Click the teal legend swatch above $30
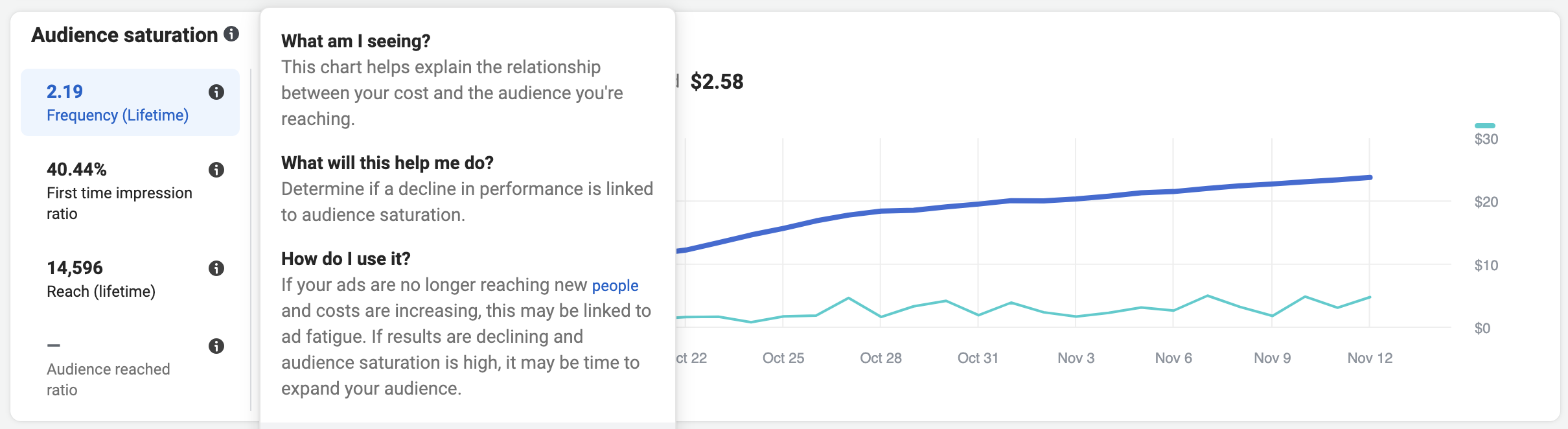 click(x=1484, y=125)
